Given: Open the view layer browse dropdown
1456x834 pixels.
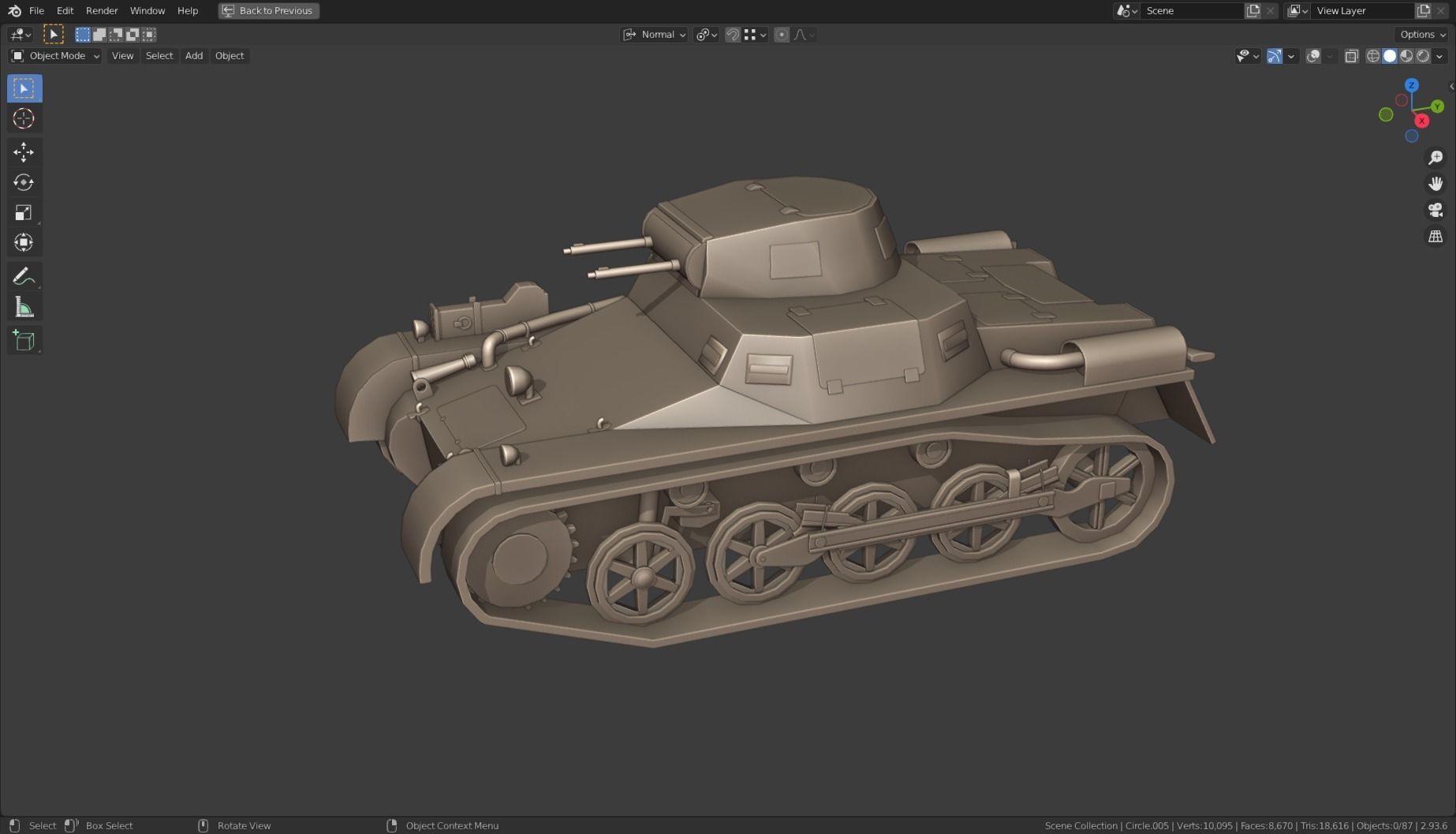Looking at the screenshot, I should click(1297, 10).
